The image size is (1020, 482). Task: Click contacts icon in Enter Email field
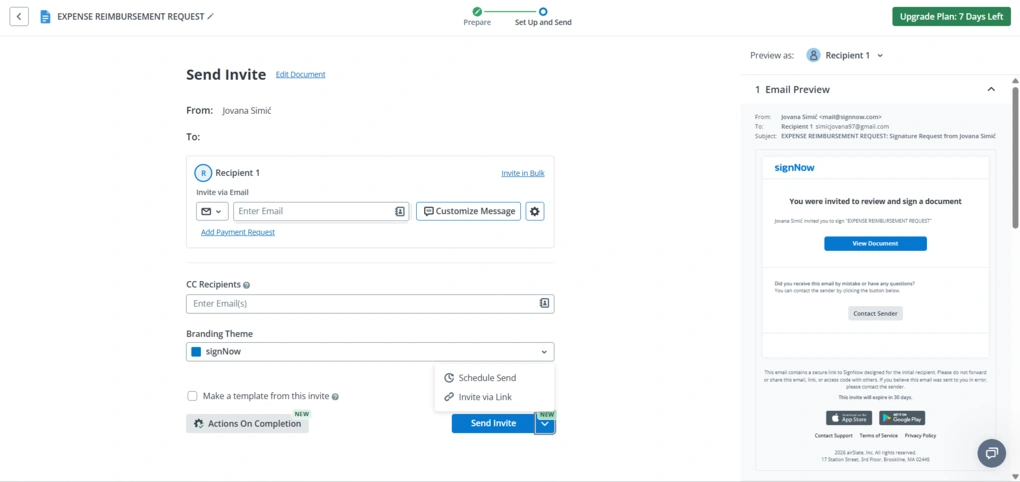click(400, 211)
